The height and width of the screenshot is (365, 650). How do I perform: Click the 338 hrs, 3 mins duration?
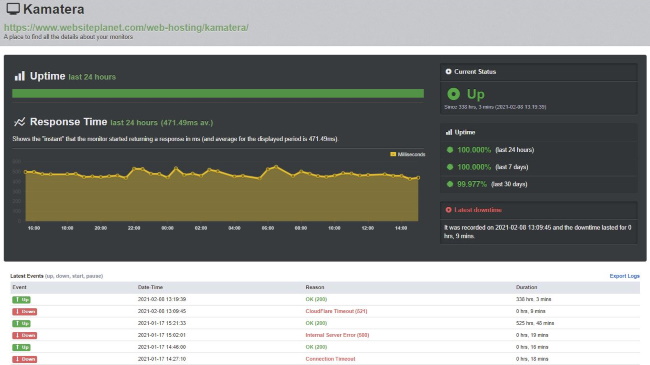[534, 299]
